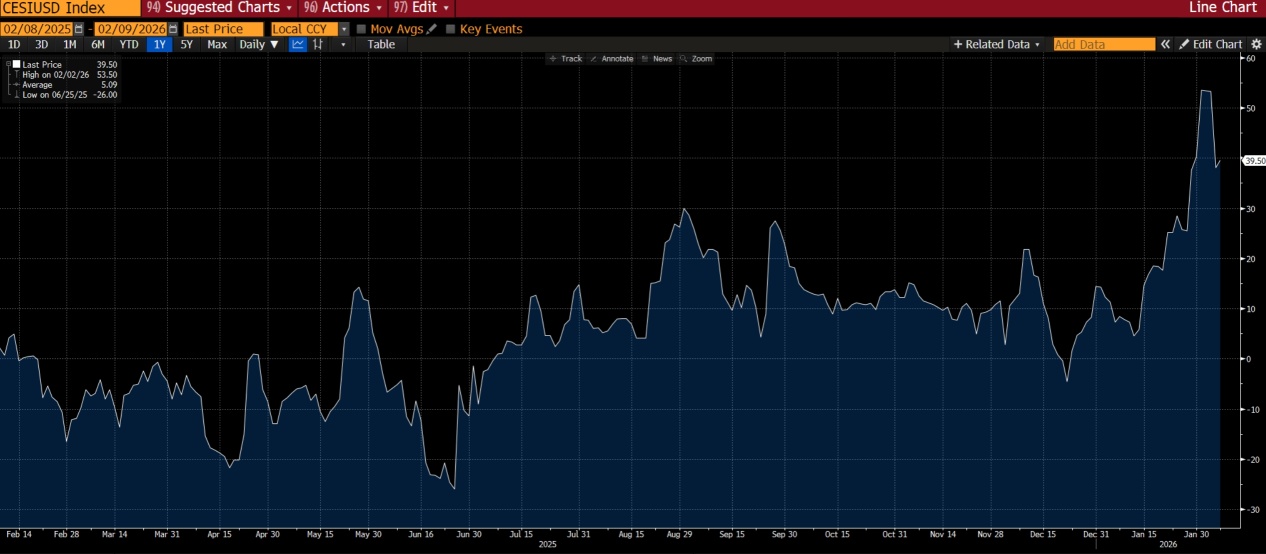The height and width of the screenshot is (554, 1266).
Task: Click the 39.50 last value axis tag
Action: pos(1254,160)
